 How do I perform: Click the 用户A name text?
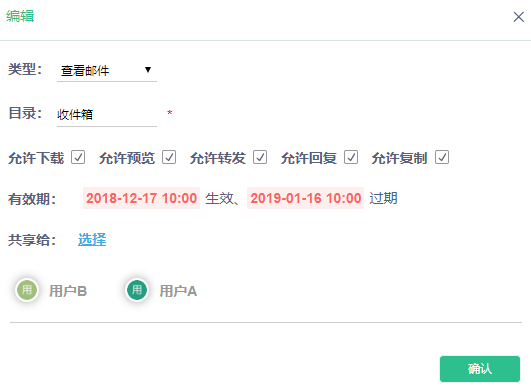pyautogui.click(x=178, y=291)
